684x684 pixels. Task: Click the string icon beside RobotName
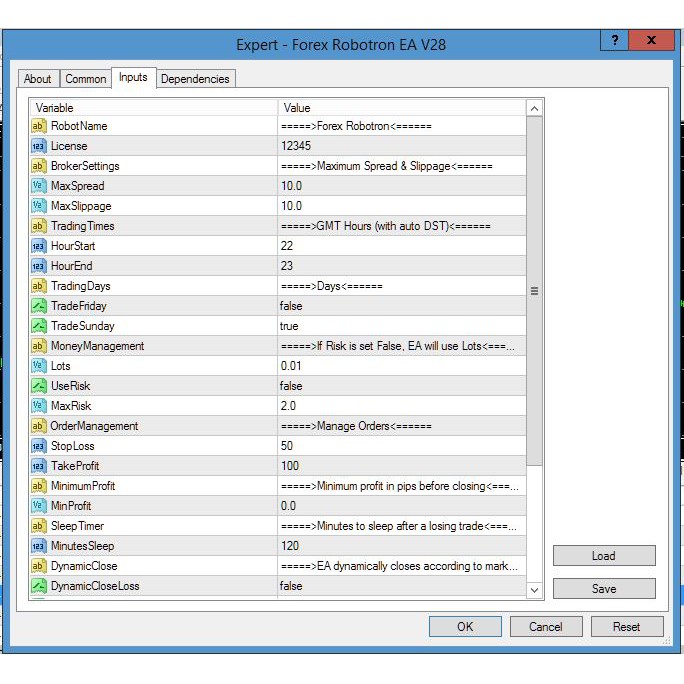tap(39, 126)
